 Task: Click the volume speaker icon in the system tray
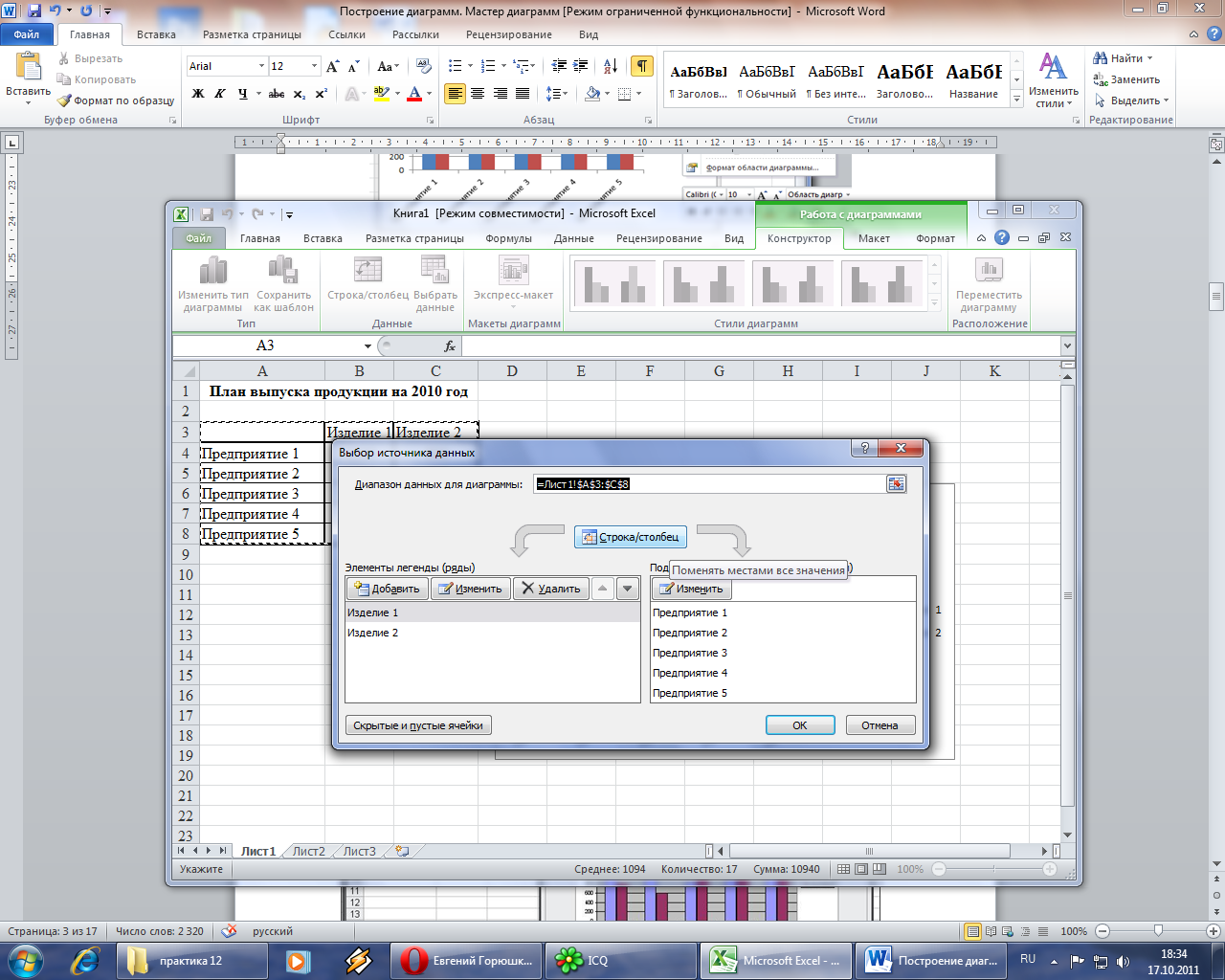point(1122,961)
